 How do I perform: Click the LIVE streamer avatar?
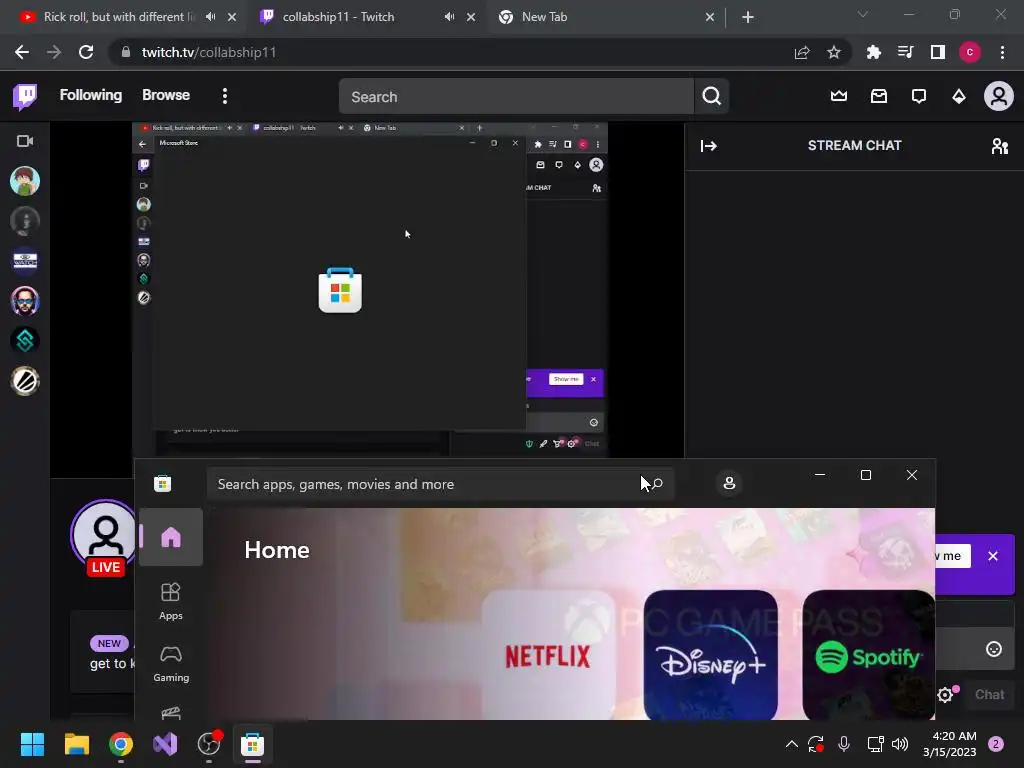pos(105,536)
